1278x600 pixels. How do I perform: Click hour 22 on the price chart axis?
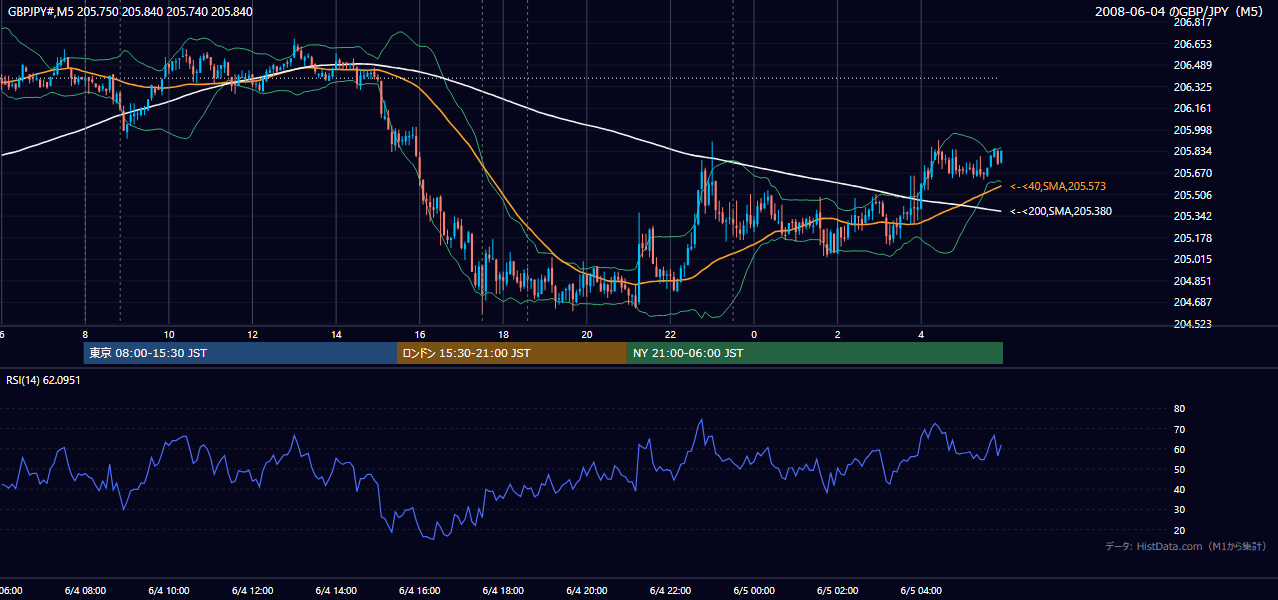tap(671, 335)
